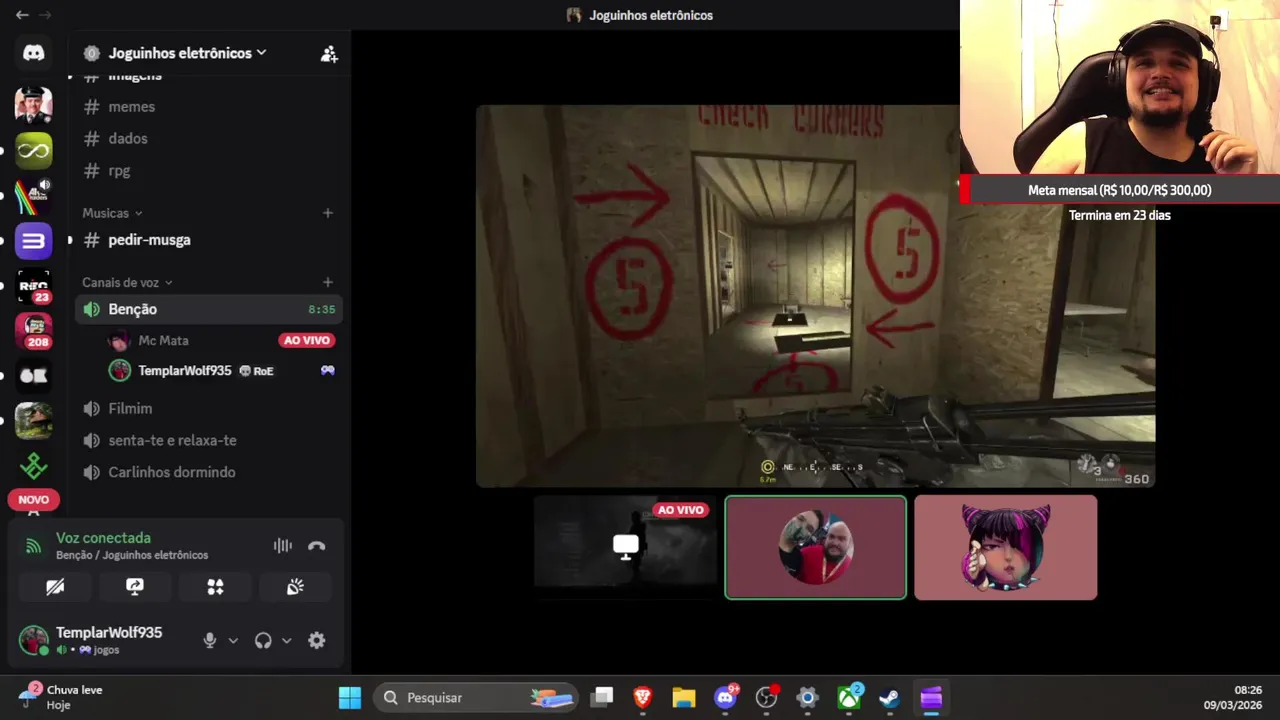The image size is (1280, 720).
Task: Open the Windows Start menu
Action: click(x=350, y=698)
